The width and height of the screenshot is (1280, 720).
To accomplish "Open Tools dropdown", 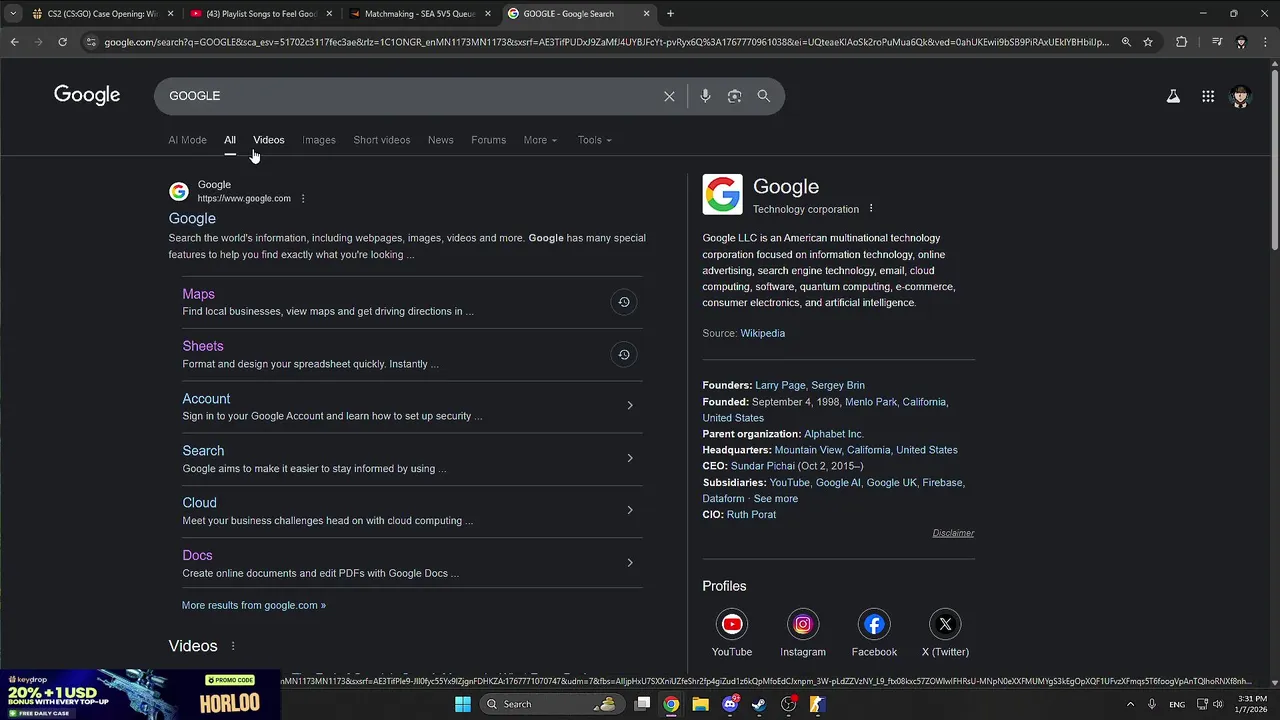I will click(x=594, y=140).
